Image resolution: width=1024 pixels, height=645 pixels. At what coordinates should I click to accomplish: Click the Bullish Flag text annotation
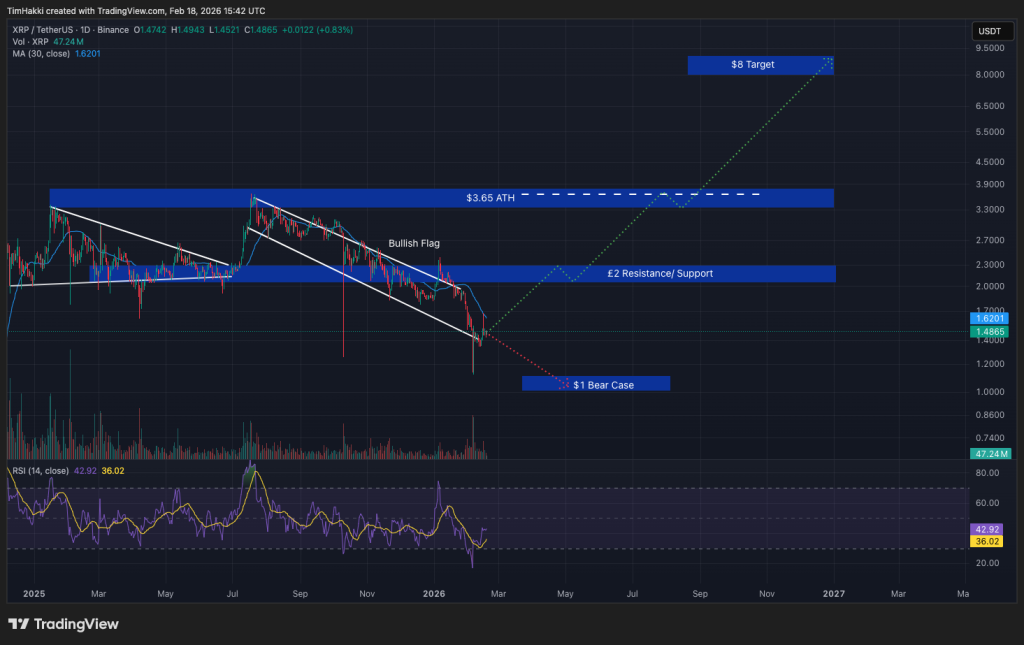[414, 243]
